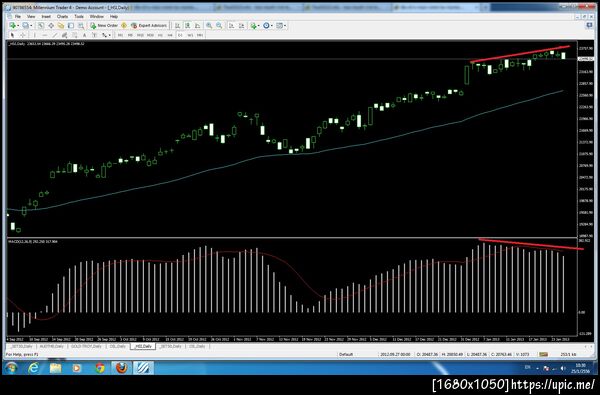Select the crosshair tool
This screenshot has height=395, width=600.
(23, 35)
